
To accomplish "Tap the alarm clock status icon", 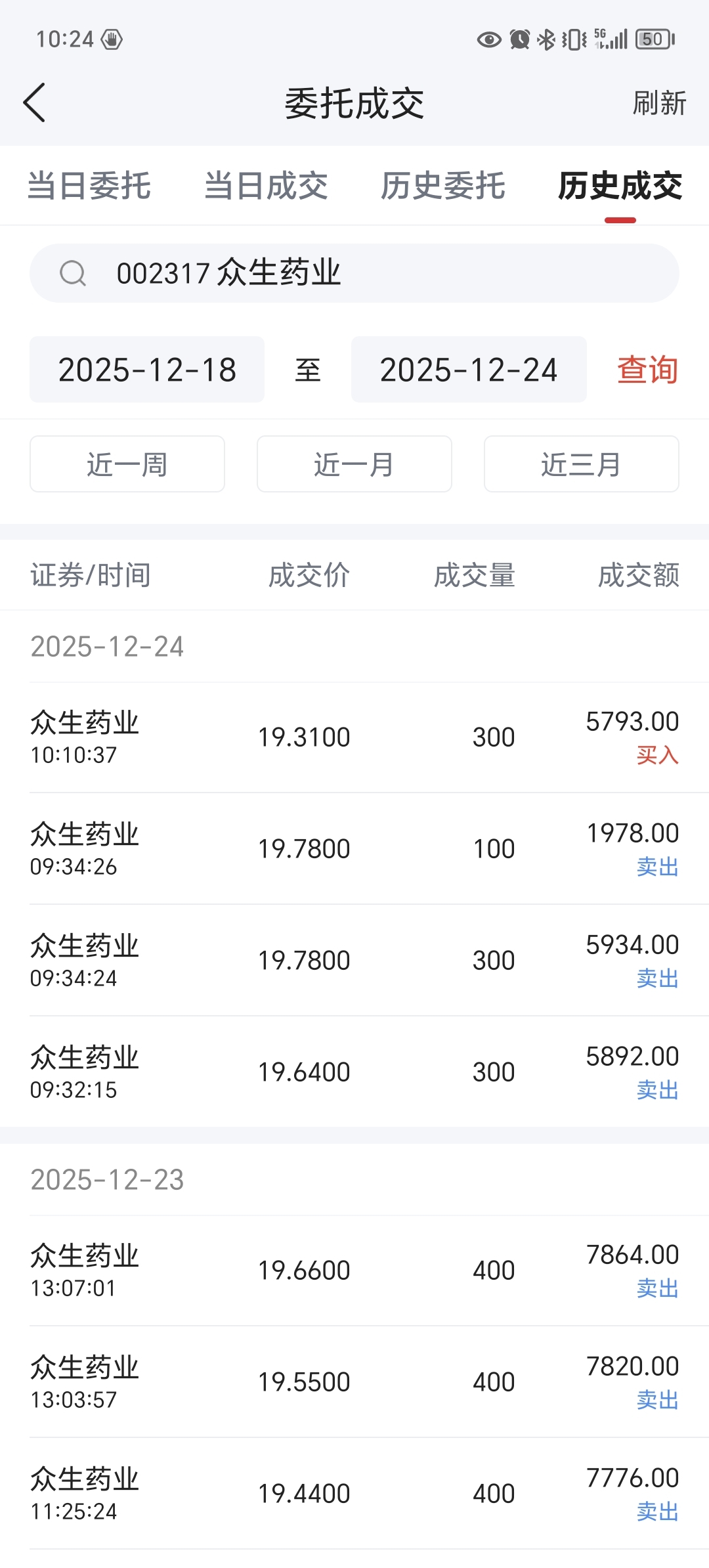I will [520, 39].
